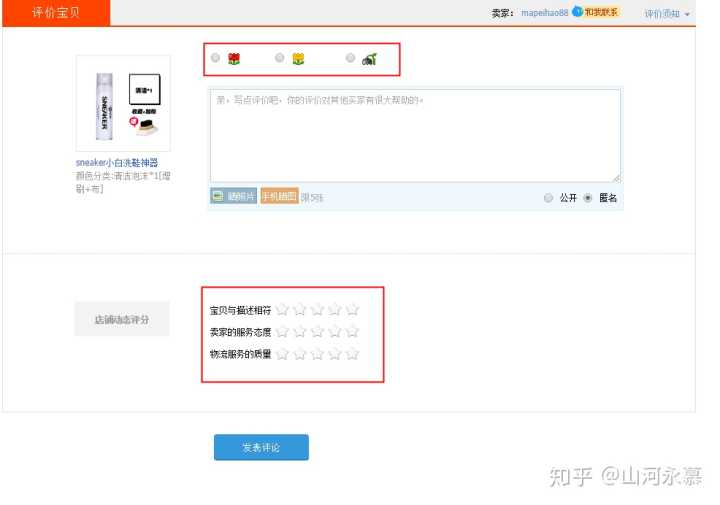The image size is (720, 505).
Task: Rate 卖家的服务态度 one star
Action: pyautogui.click(x=282, y=331)
